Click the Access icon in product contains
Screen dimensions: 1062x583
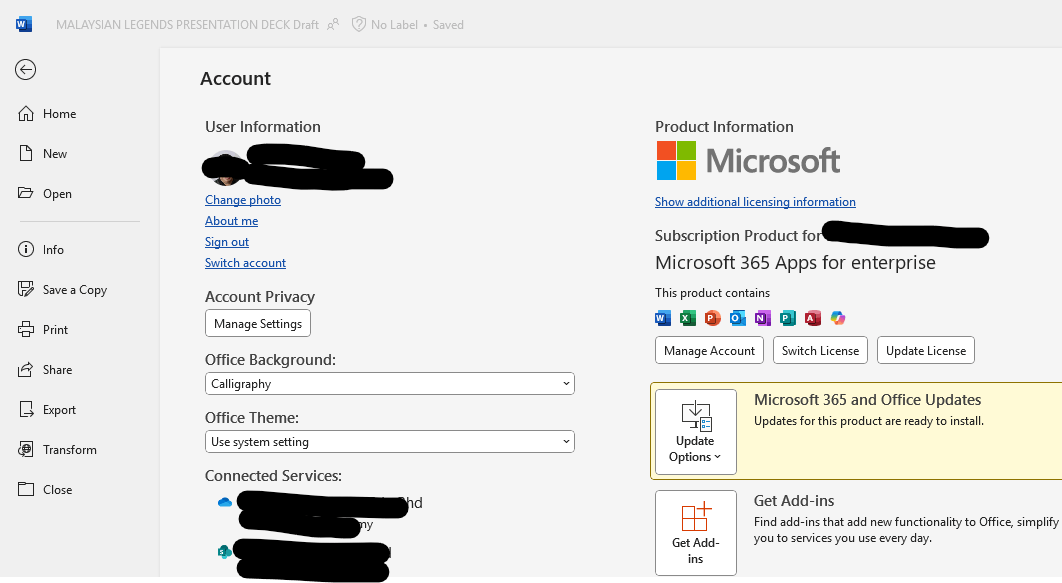coord(813,318)
